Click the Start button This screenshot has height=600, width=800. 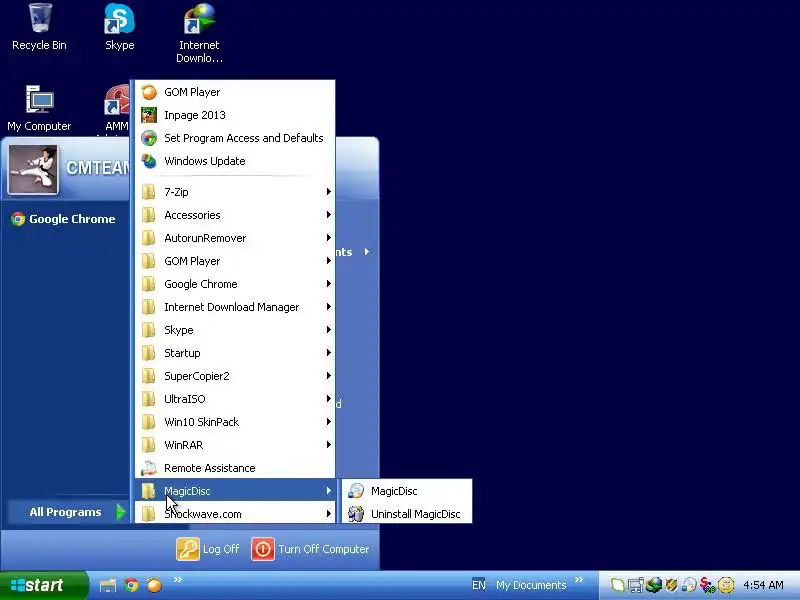pyautogui.click(x=44, y=585)
